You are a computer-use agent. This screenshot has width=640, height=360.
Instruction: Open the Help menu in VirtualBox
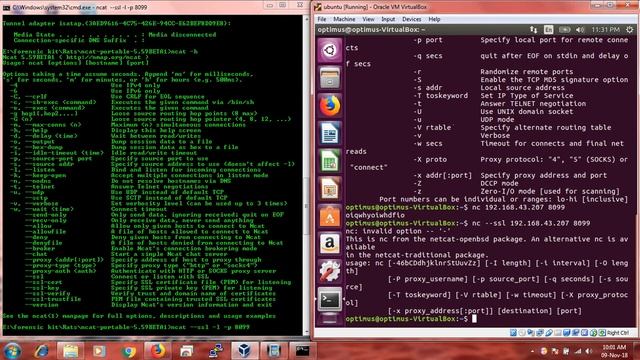tap(434, 19)
